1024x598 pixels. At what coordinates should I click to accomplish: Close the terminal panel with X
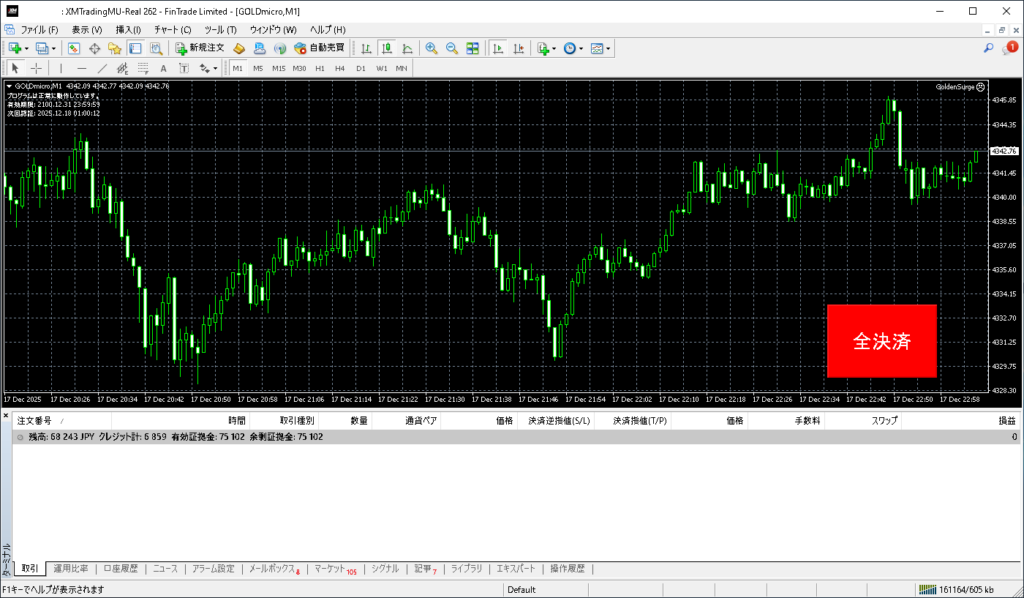coord(6,415)
